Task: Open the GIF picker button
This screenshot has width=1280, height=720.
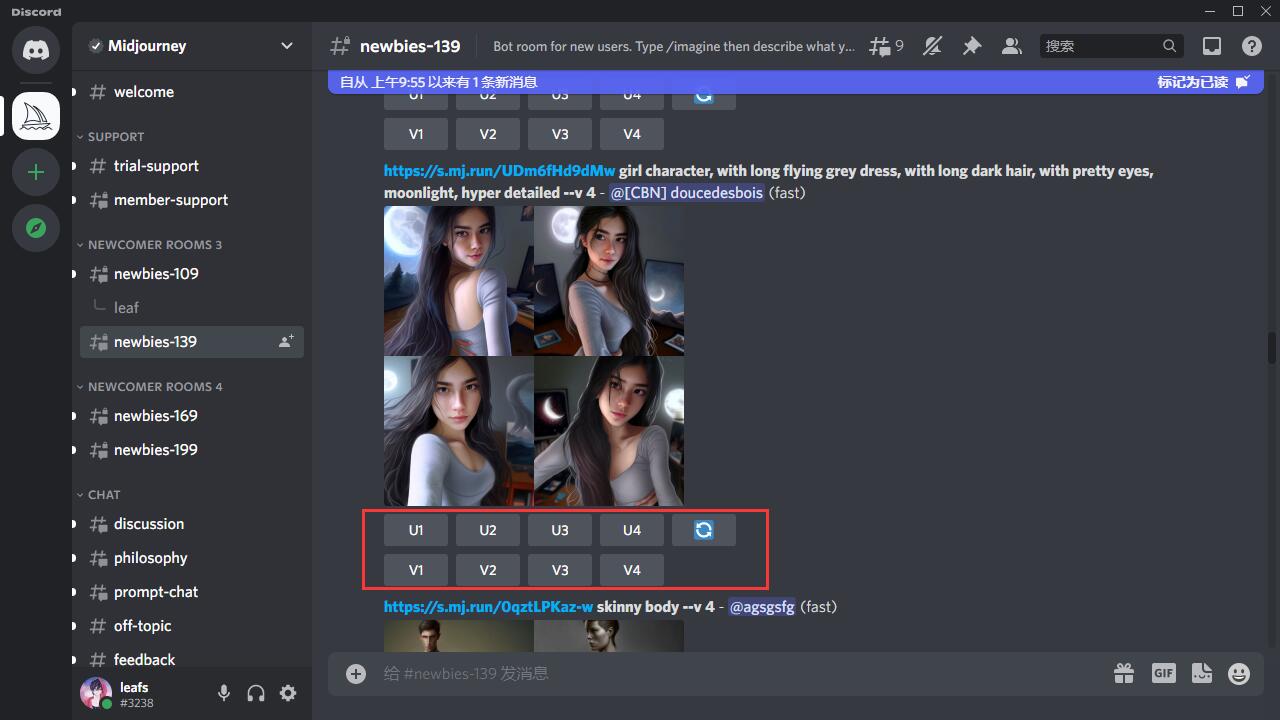Action: (x=1163, y=674)
